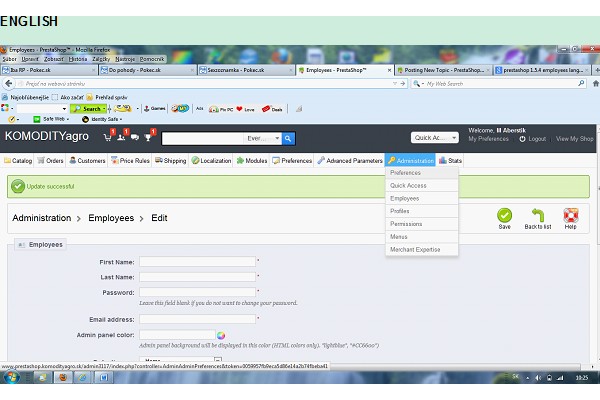Open the trophy notification icon
Image resolution: width=600 pixels, height=400 pixels.
(148, 137)
